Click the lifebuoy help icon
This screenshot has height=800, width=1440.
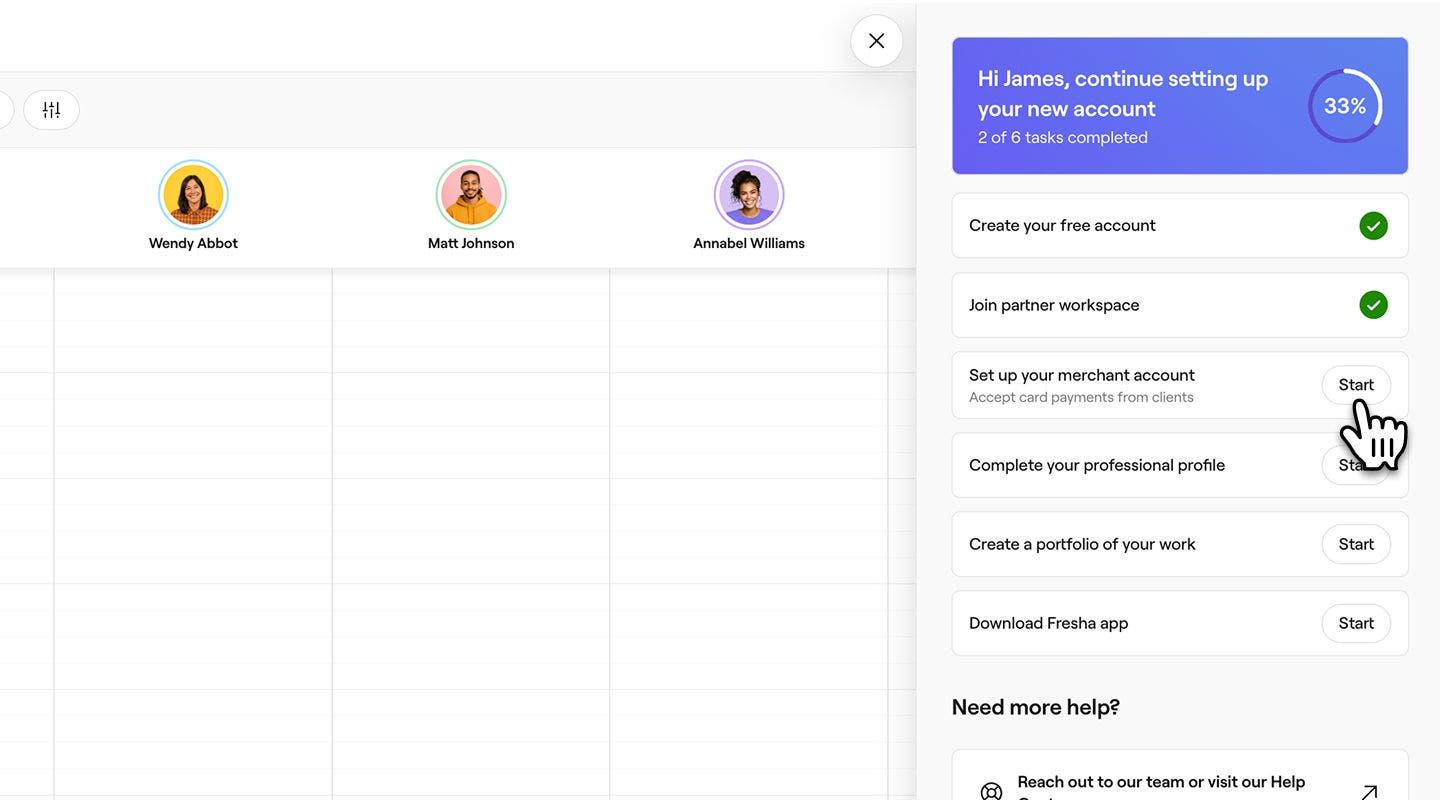click(991, 791)
